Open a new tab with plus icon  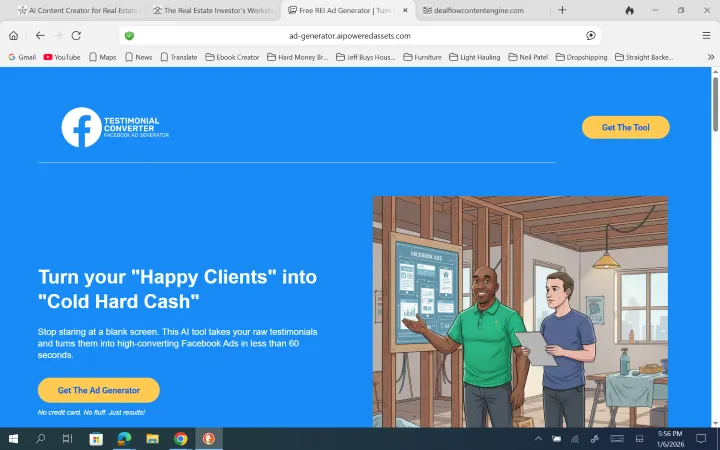562,10
